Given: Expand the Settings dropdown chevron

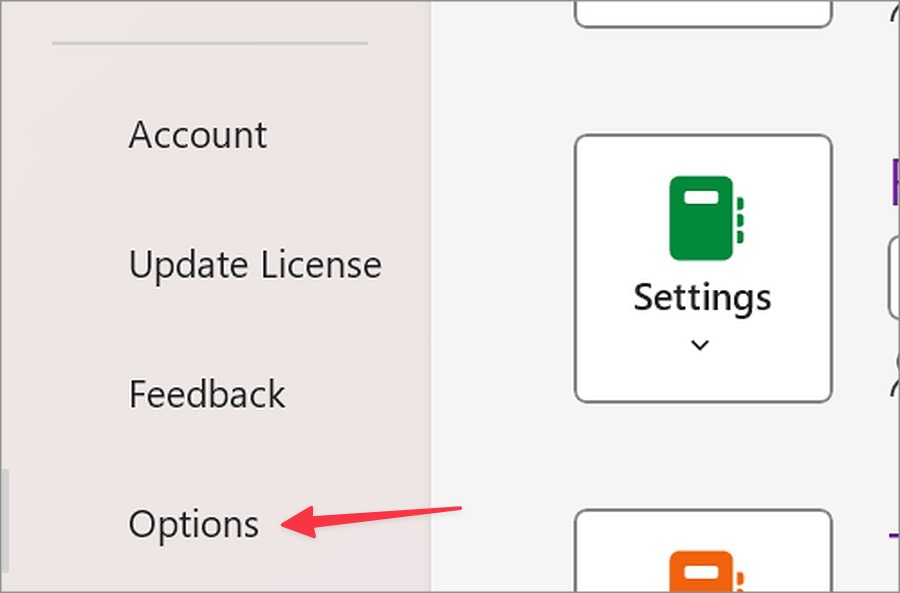Looking at the screenshot, I should pos(701,345).
